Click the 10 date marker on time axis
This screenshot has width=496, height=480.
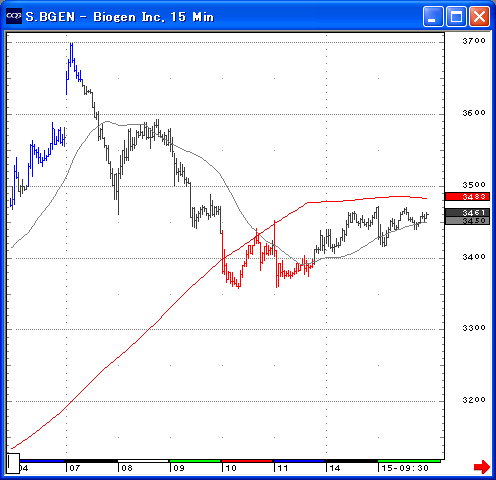[x=231, y=468]
